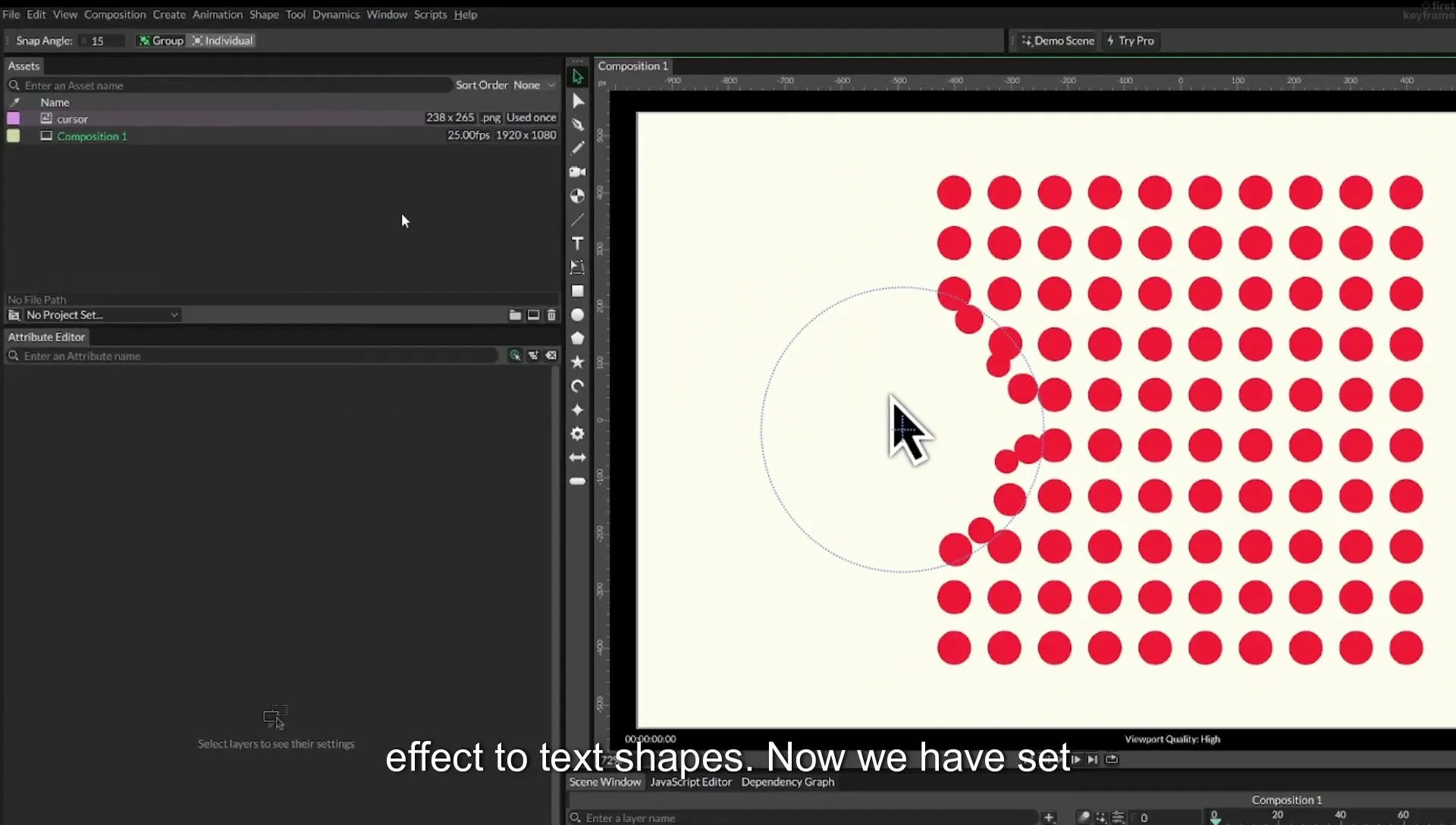Image resolution: width=1456 pixels, height=825 pixels.
Task: Click the Demo Scene button
Action: [1058, 41]
